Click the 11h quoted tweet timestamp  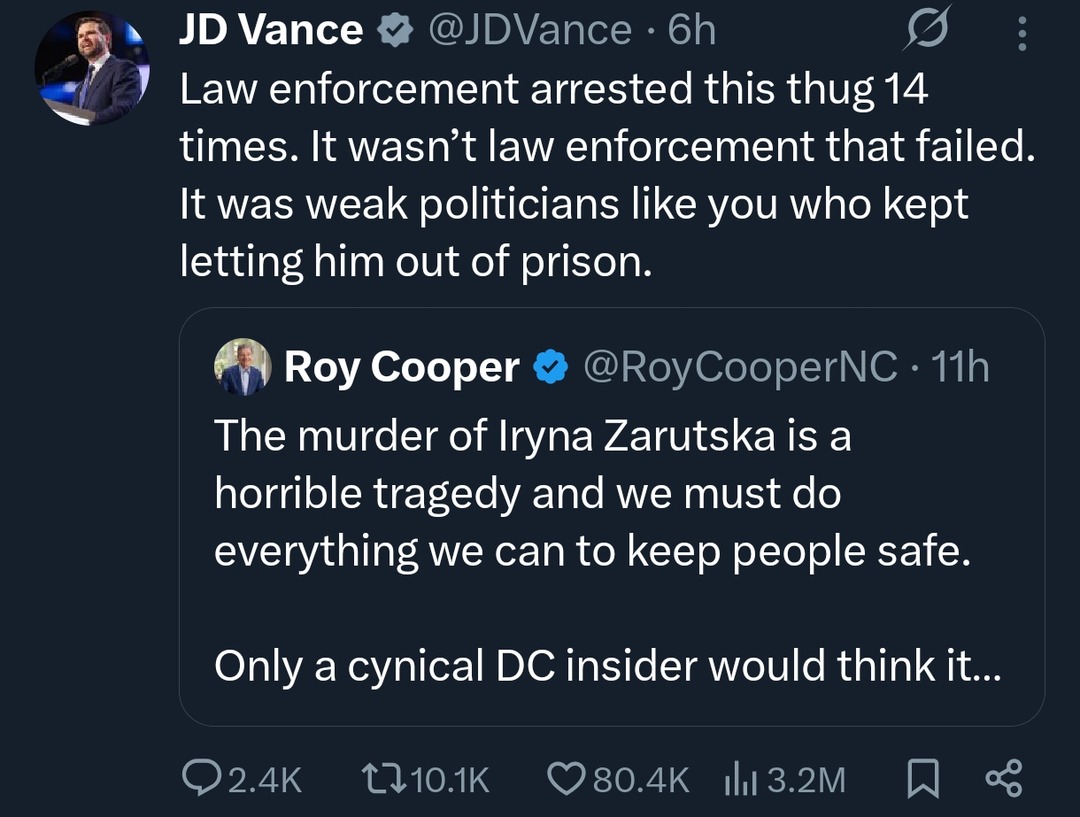point(959,368)
